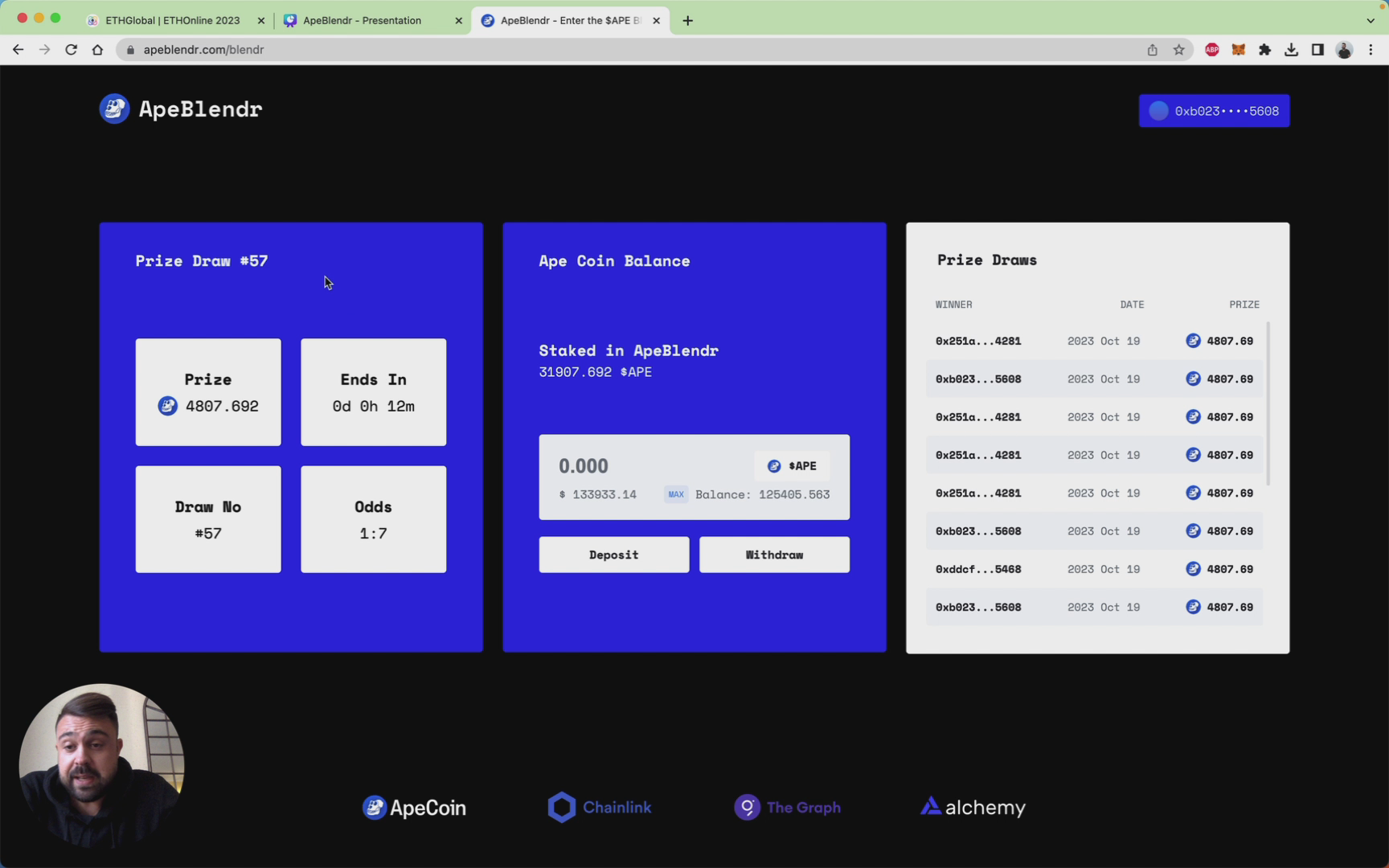Open the Chrome three-dot menu
The width and height of the screenshot is (1389, 868).
point(1371,50)
